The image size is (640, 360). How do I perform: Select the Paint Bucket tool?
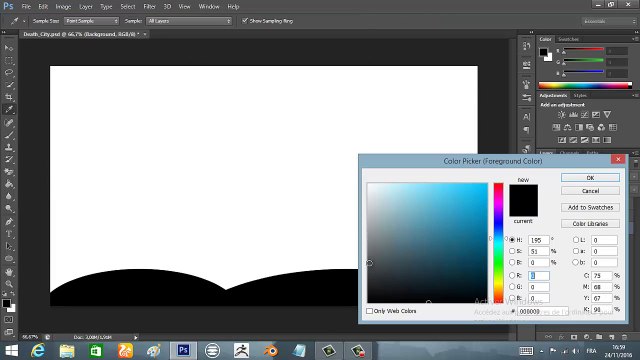pos(9,184)
